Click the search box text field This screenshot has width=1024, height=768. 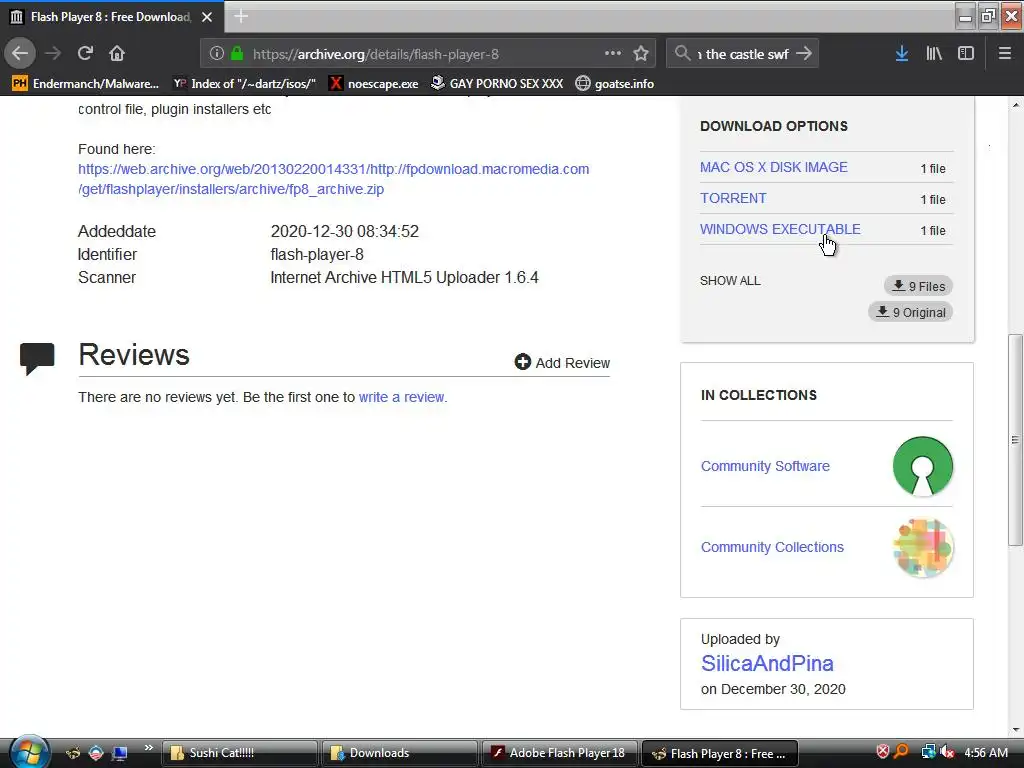743,54
